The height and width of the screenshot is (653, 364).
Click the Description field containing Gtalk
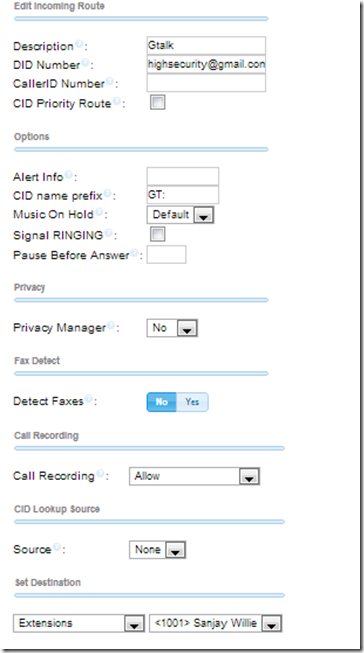click(x=206, y=45)
